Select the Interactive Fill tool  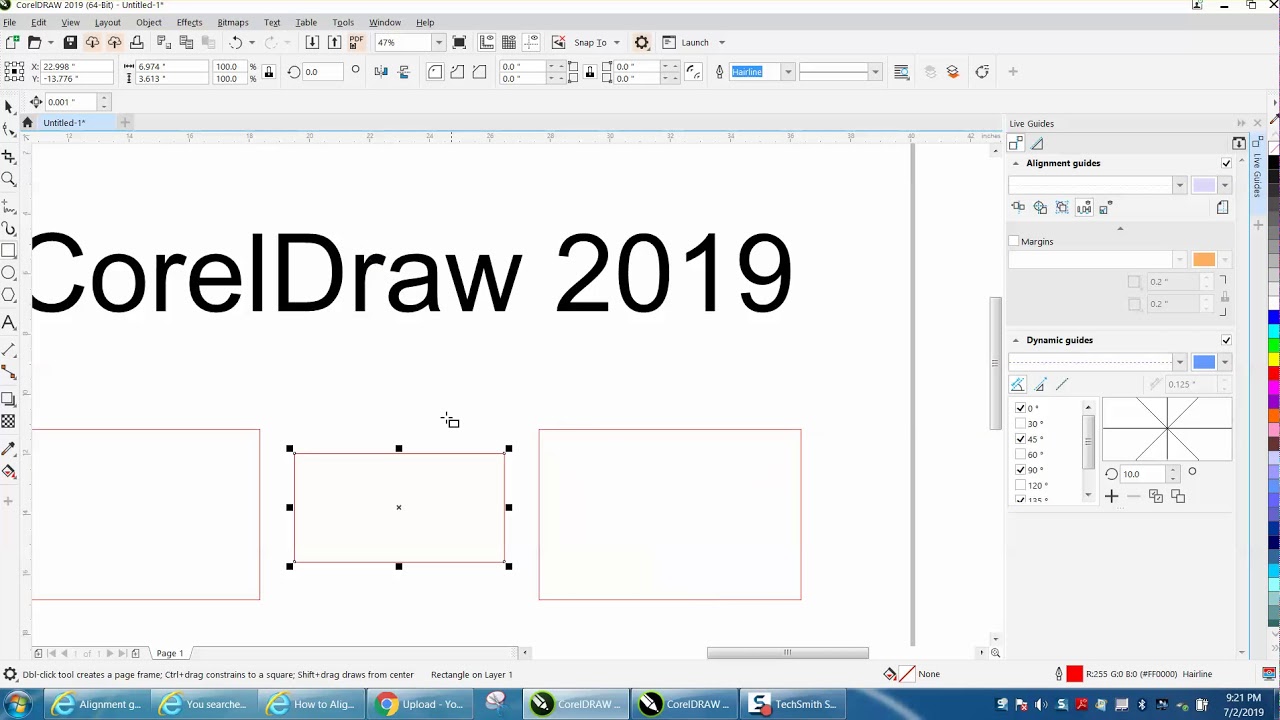tap(9, 472)
